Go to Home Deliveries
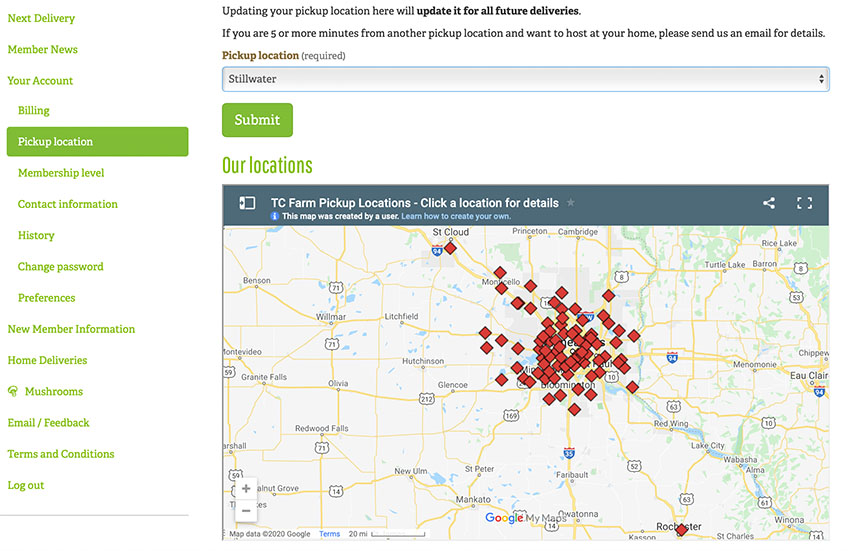 47,360
